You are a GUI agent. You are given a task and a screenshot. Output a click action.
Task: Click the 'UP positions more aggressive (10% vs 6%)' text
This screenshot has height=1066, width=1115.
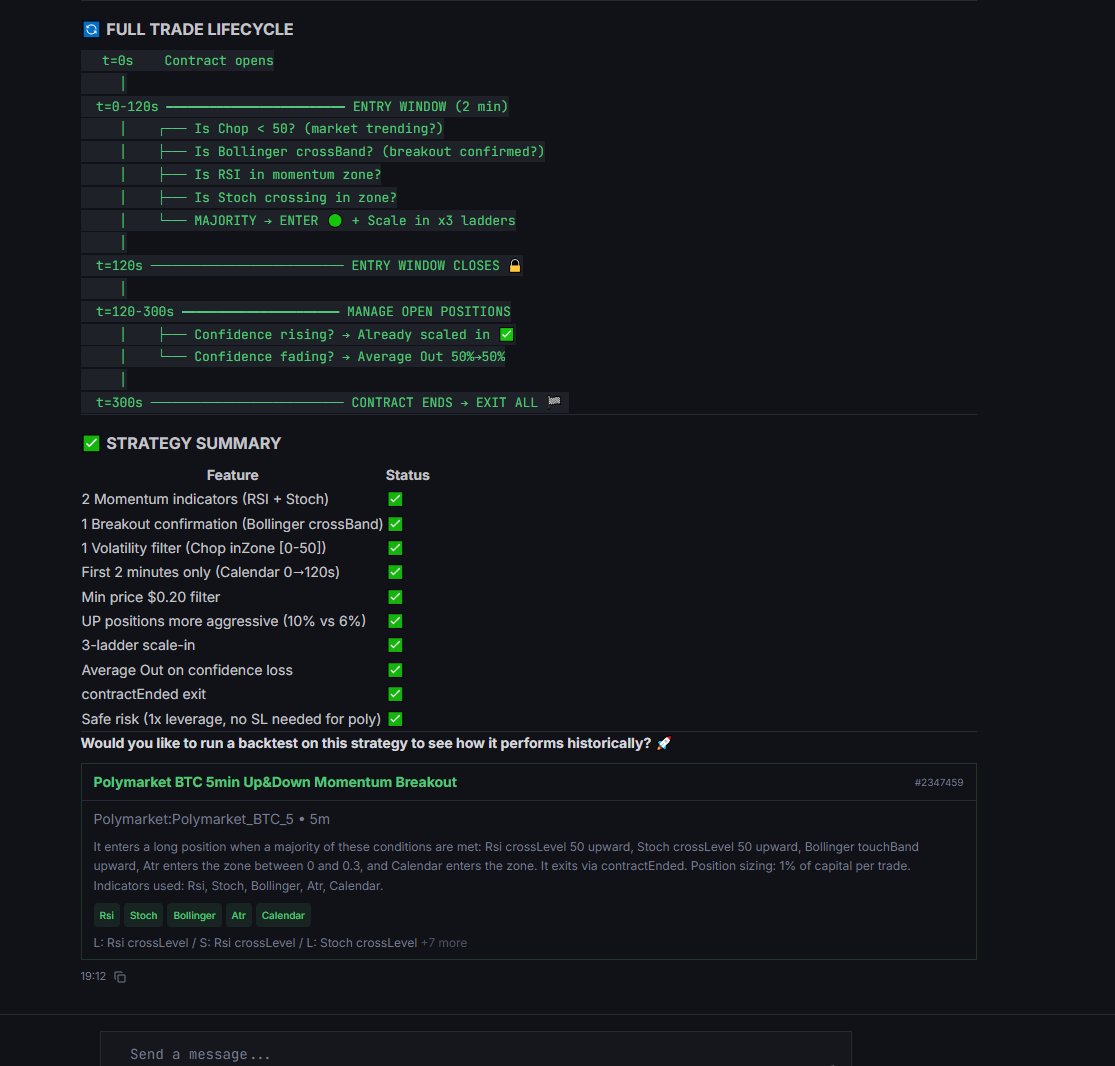click(x=223, y=622)
